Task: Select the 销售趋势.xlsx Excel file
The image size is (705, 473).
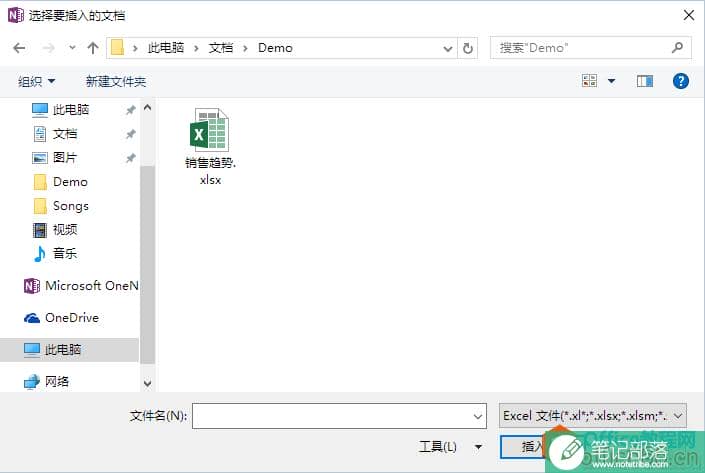Action: pos(210,147)
